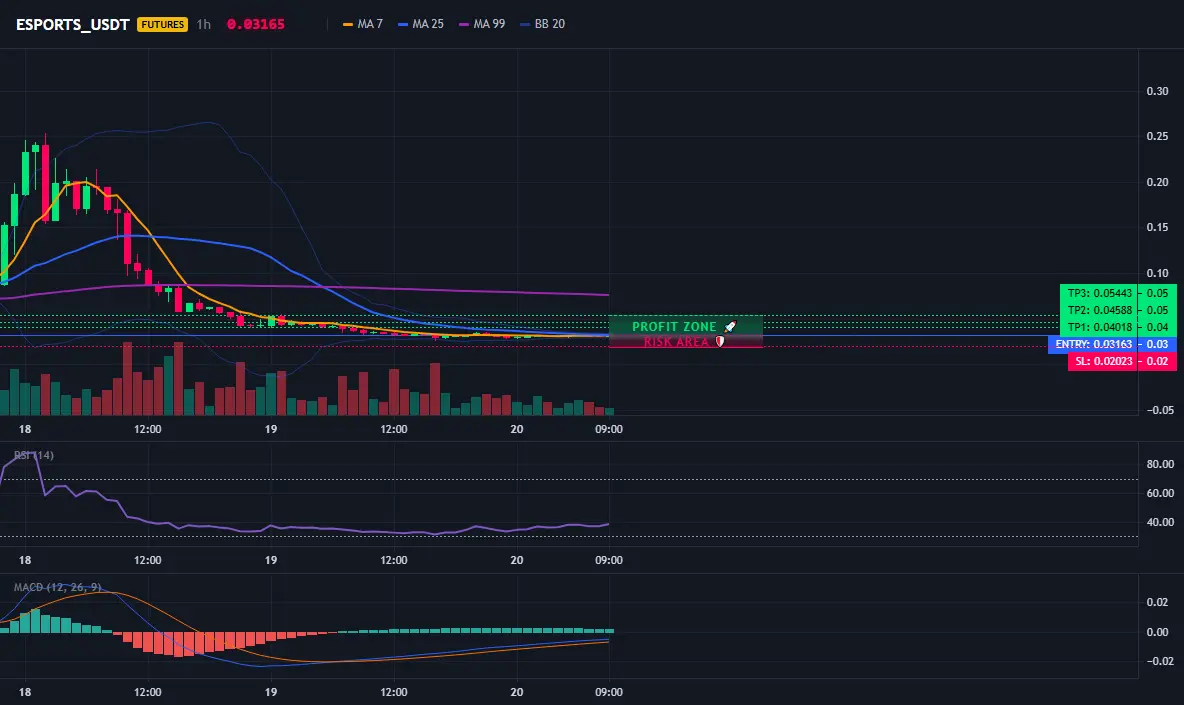Viewport: 1184px width, 705px height.
Task: Click the SL: 0.02023 stop loss label
Action: point(1103,362)
